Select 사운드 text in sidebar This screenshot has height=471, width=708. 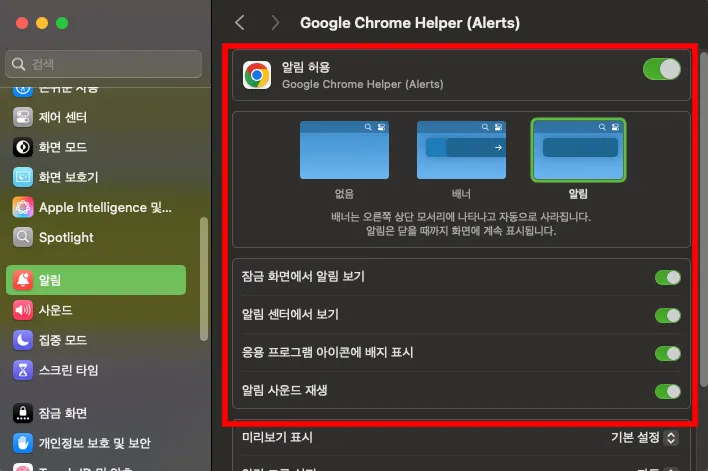coord(56,310)
